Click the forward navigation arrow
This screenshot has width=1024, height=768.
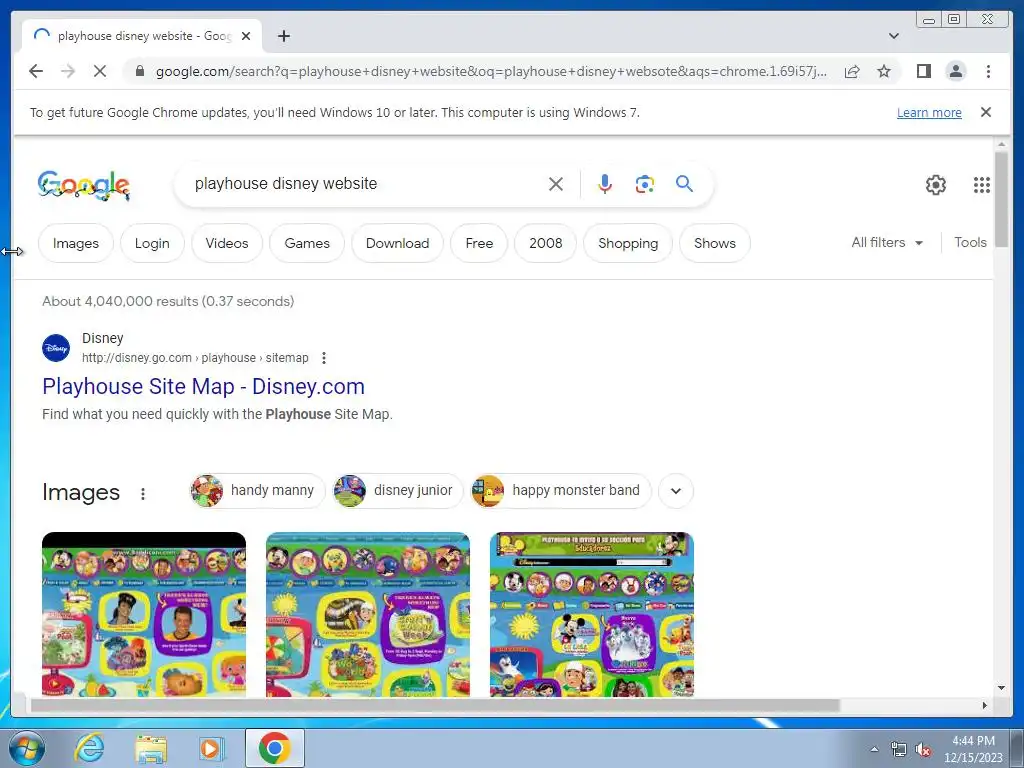68,71
